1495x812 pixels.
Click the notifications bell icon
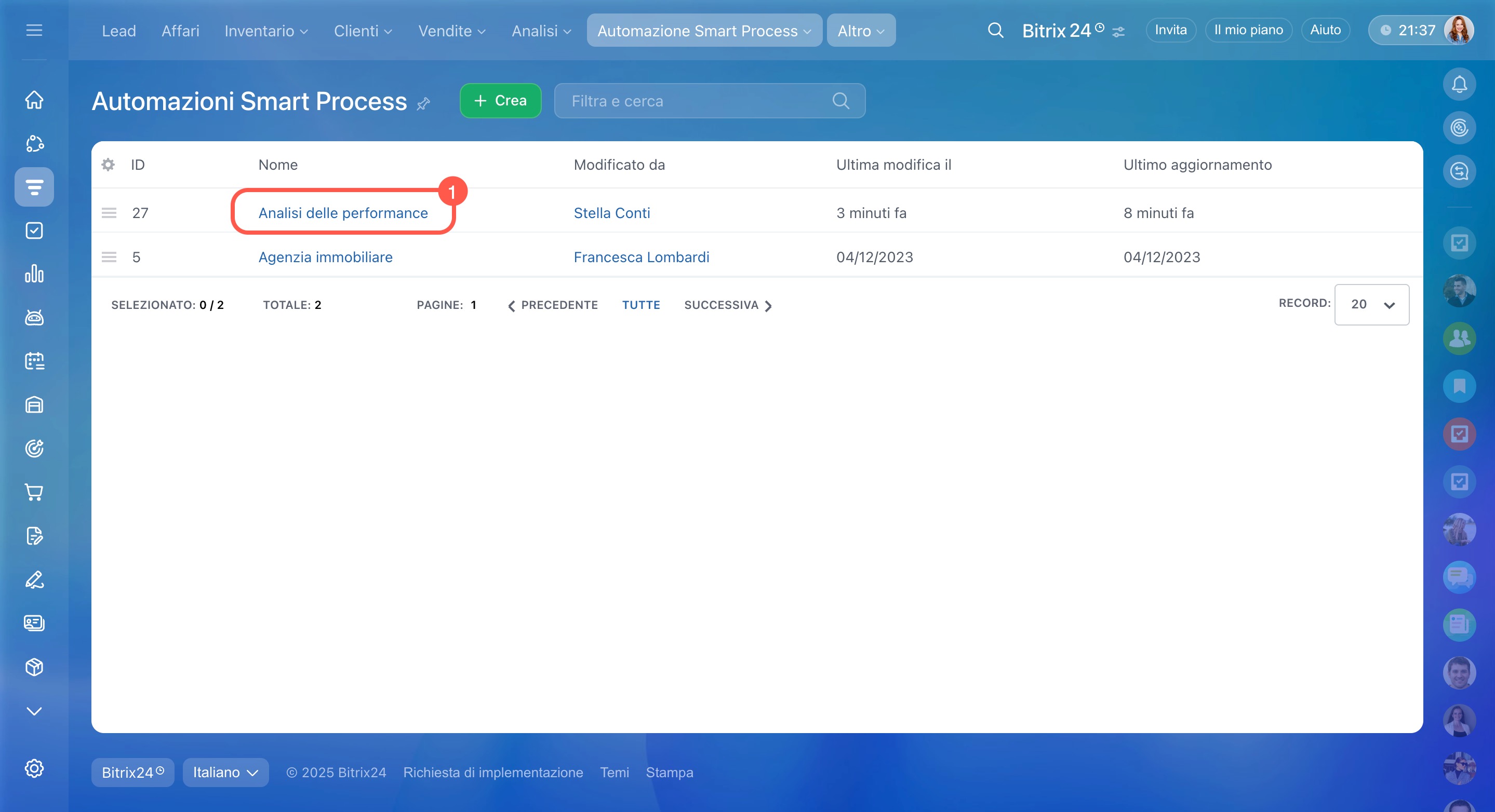[1459, 85]
